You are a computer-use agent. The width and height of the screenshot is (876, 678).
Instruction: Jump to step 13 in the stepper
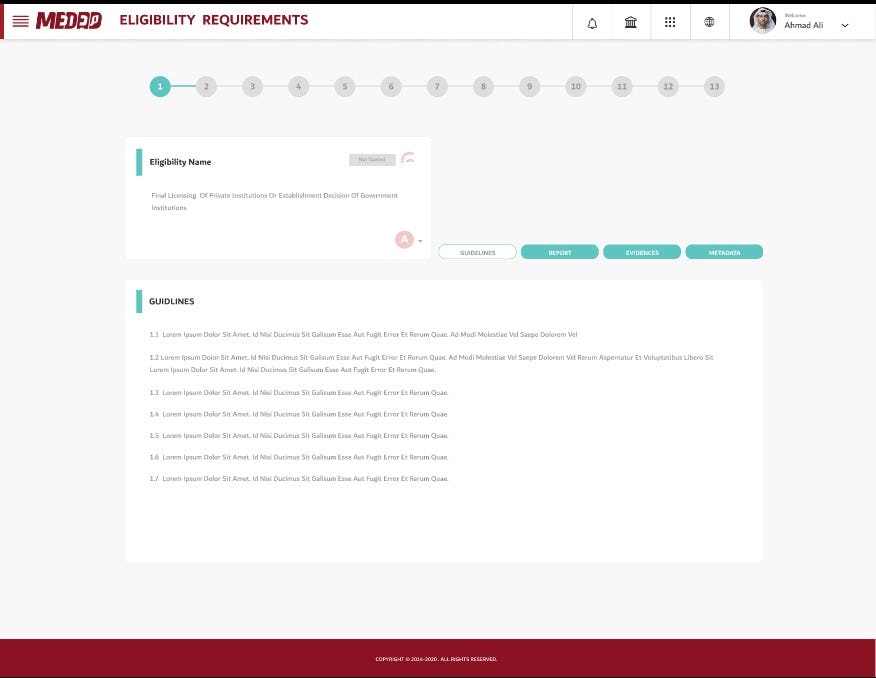coord(714,86)
